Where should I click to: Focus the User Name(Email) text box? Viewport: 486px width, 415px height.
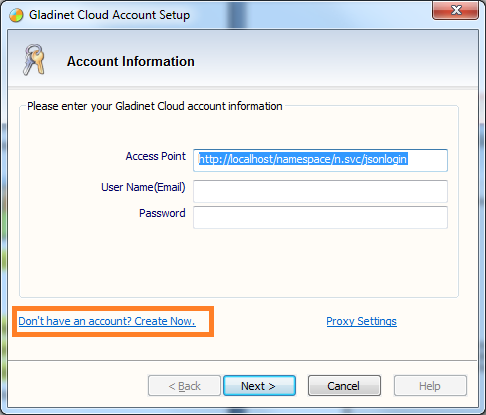[x=320, y=191]
